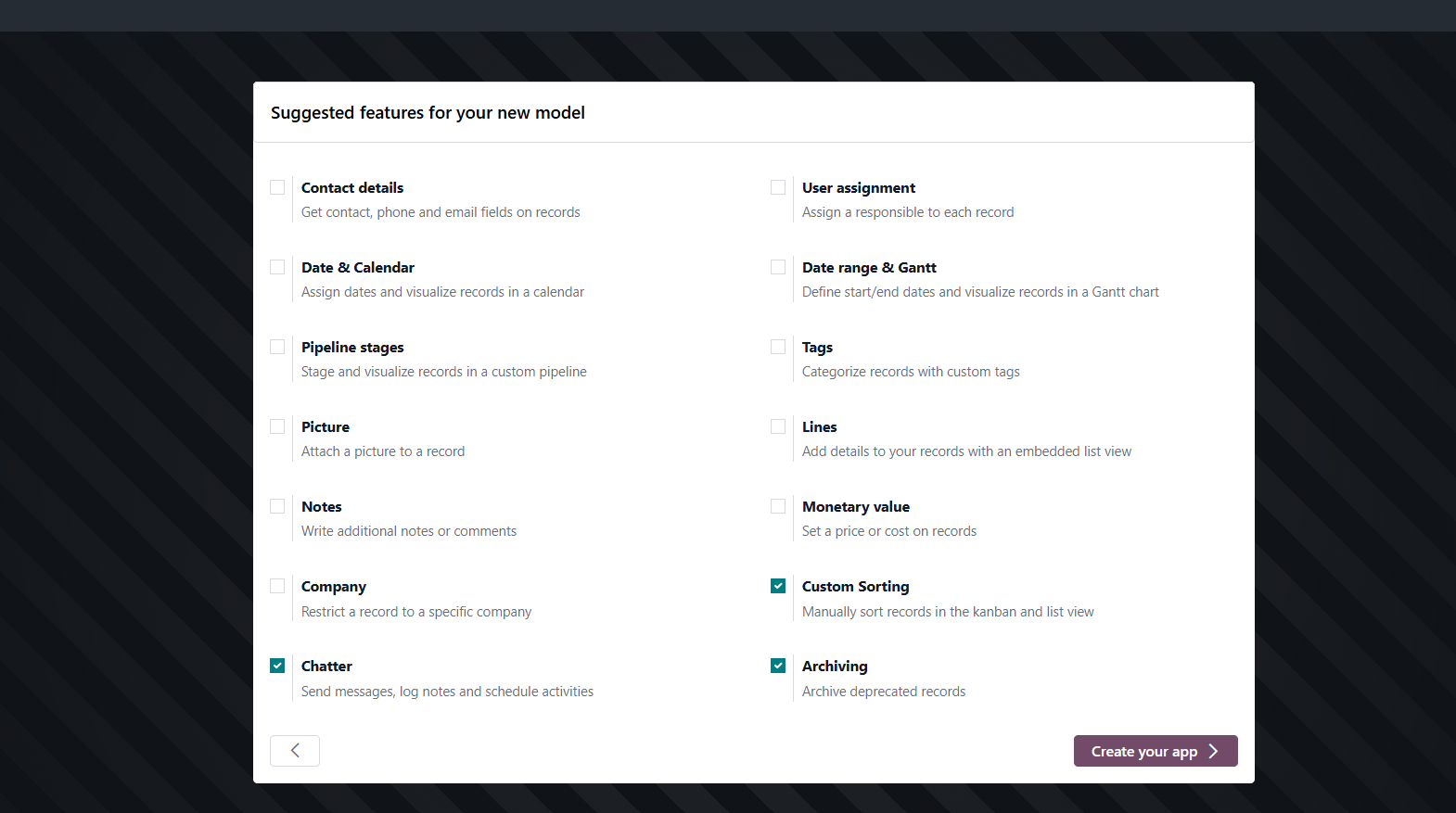
Task: Check the Tags feature box
Action: [778, 347]
